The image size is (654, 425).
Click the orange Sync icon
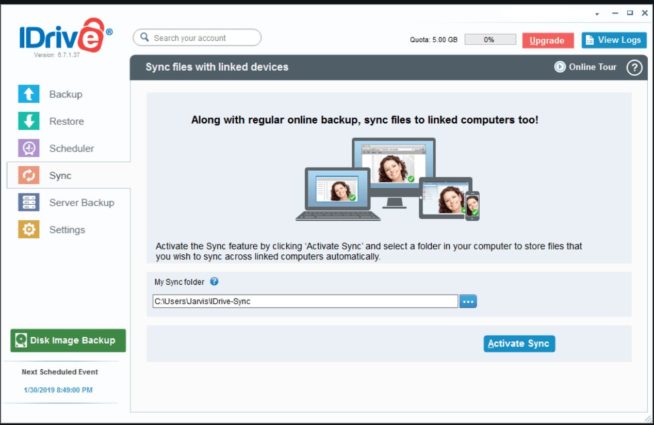point(29,175)
